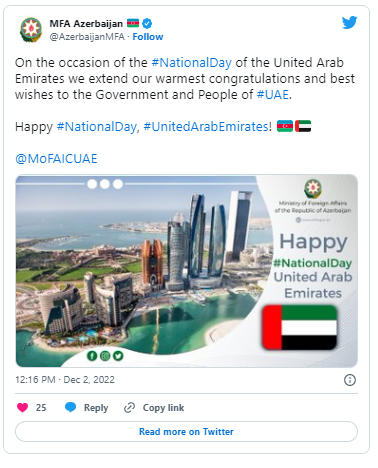The image size is (378, 468).
Task: Click the copy link chain icon
Action: [129, 407]
